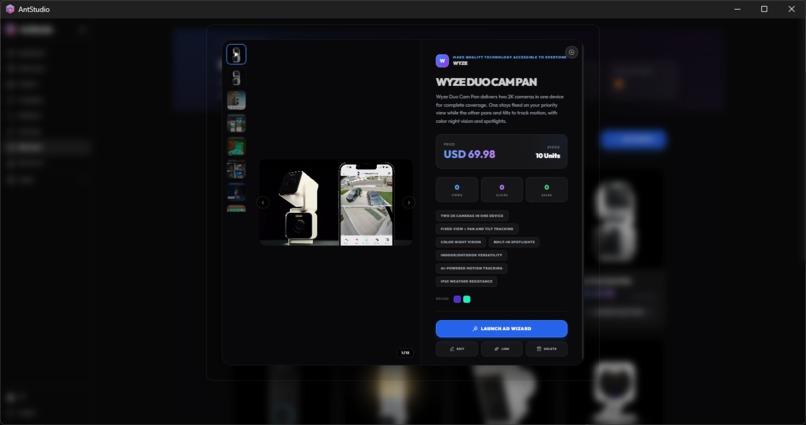The width and height of the screenshot is (806, 425).
Task: Delete the product
Action: [x=546, y=349]
